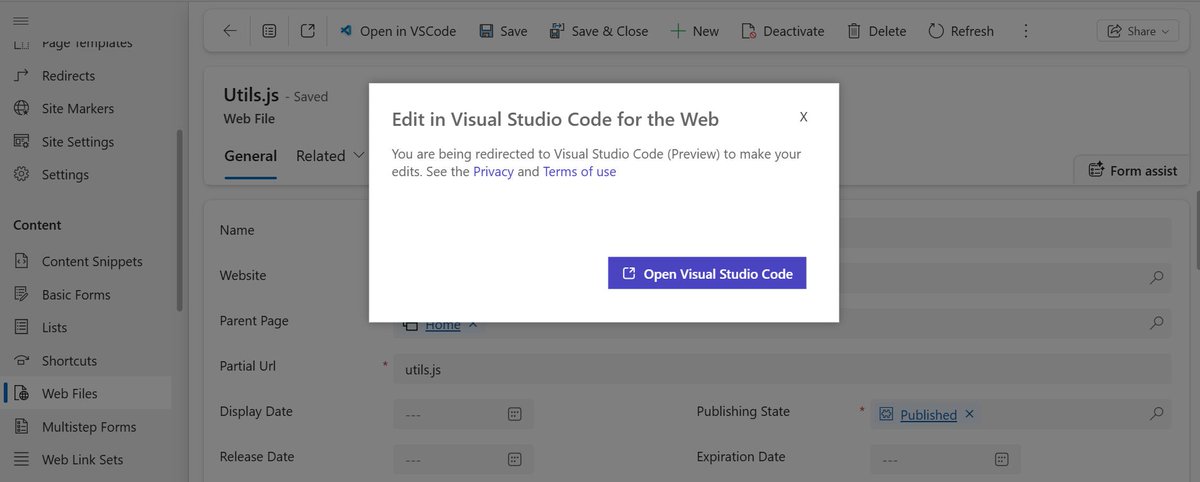Close the Visual Studio Code dialog
Screen dimensions: 1200x482
pyautogui.click(x=803, y=117)
